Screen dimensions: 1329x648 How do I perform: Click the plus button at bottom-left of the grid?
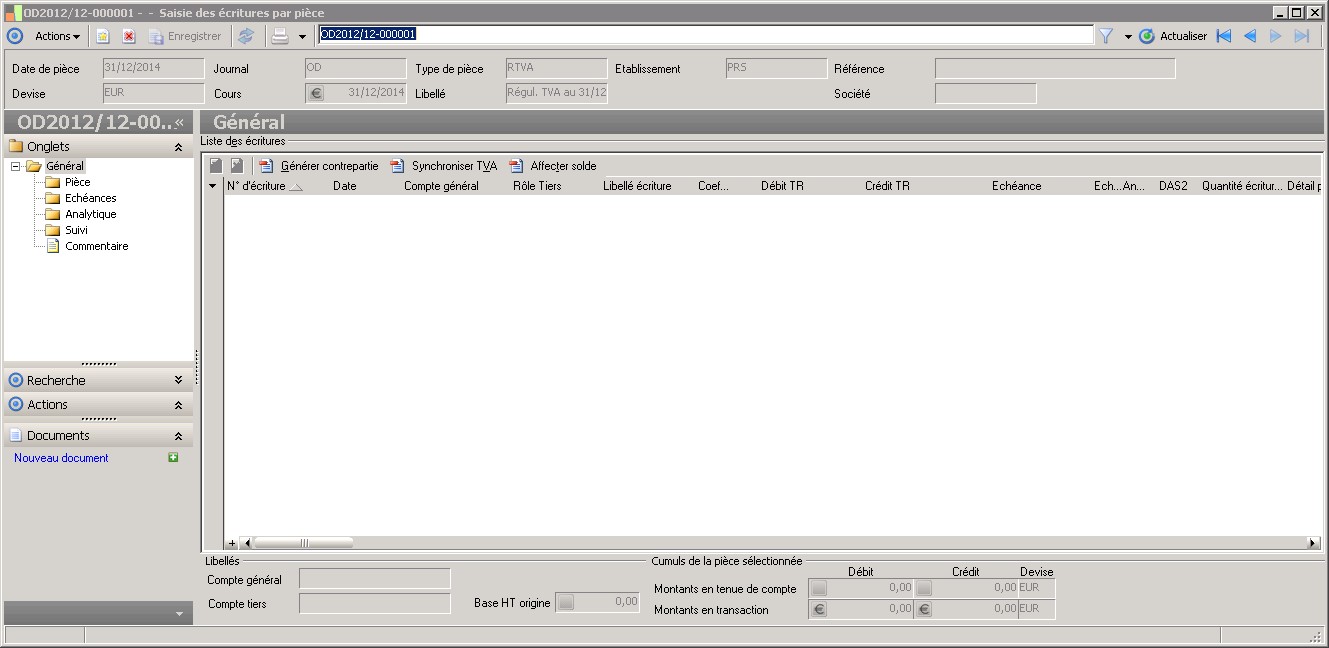(x=232, y=543)
